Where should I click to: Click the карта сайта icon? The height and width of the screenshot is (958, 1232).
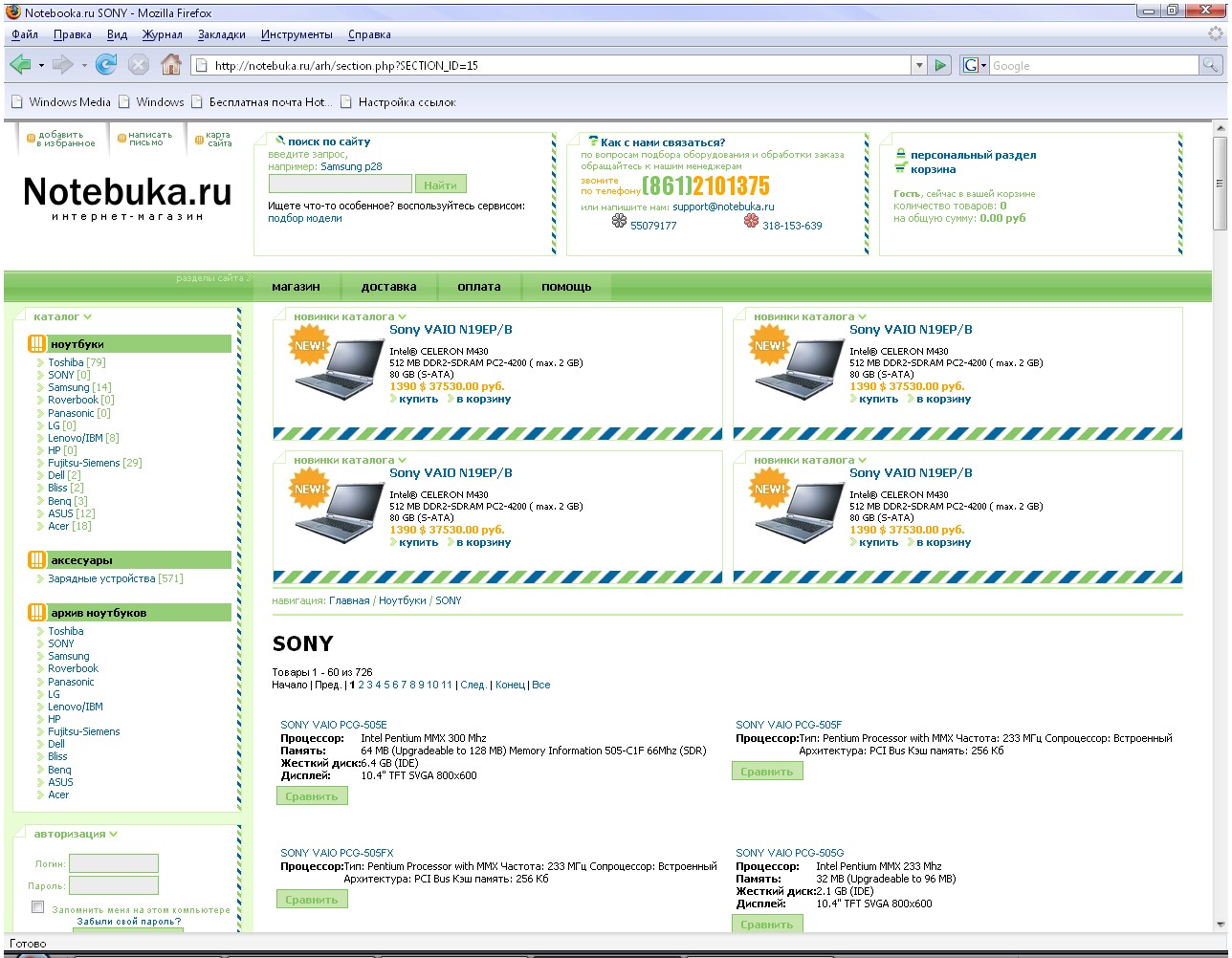click(x=198, y=139)
